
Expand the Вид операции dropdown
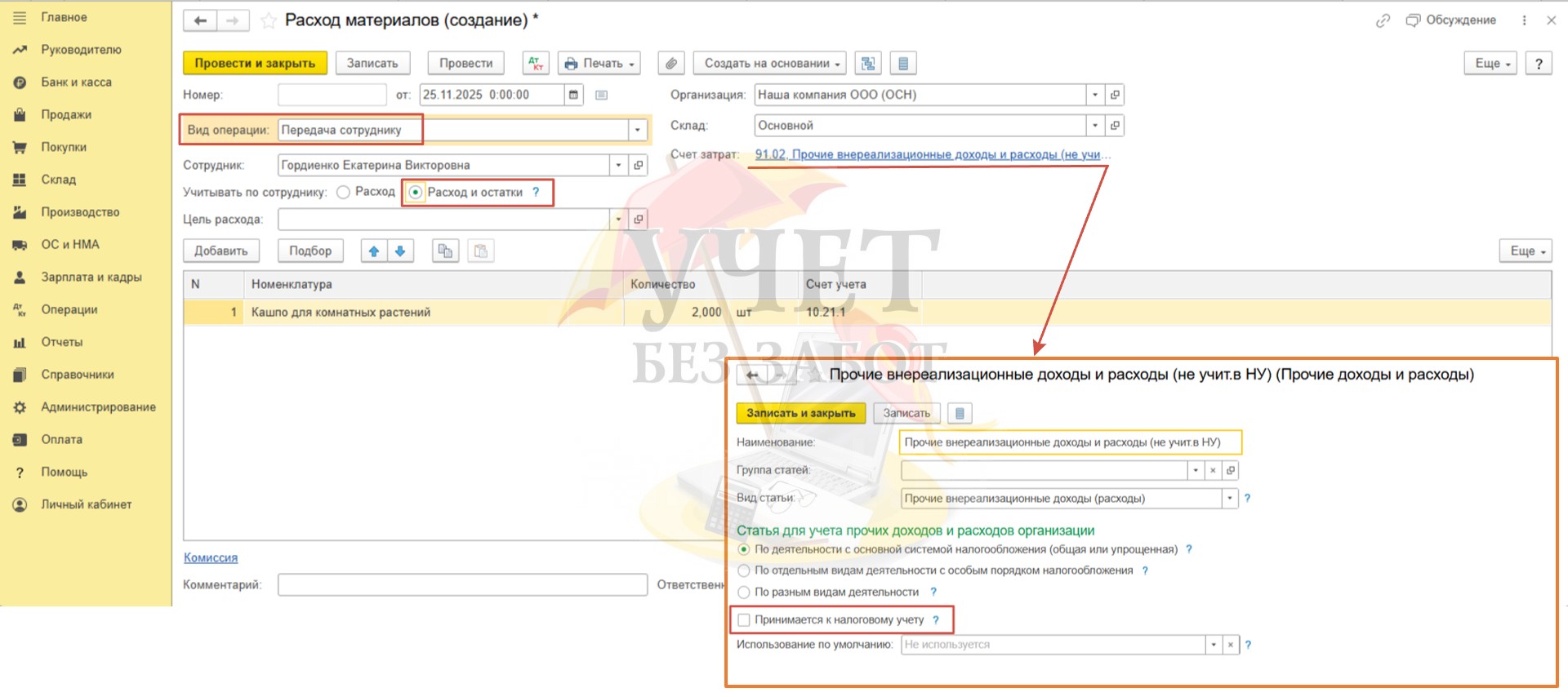638,130
